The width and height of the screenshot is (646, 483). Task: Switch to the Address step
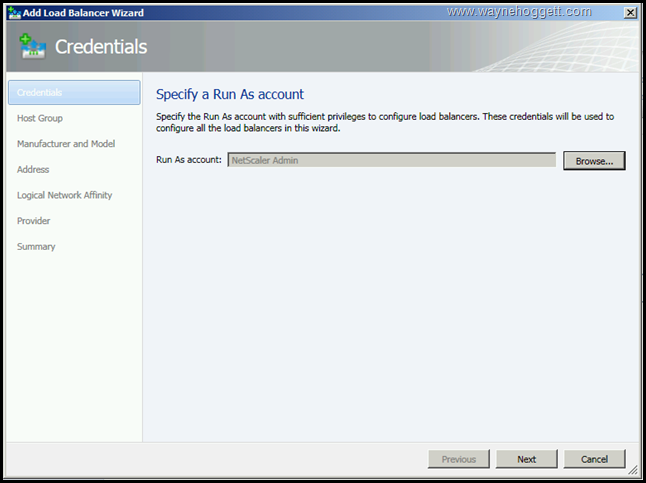coord(33,169)
